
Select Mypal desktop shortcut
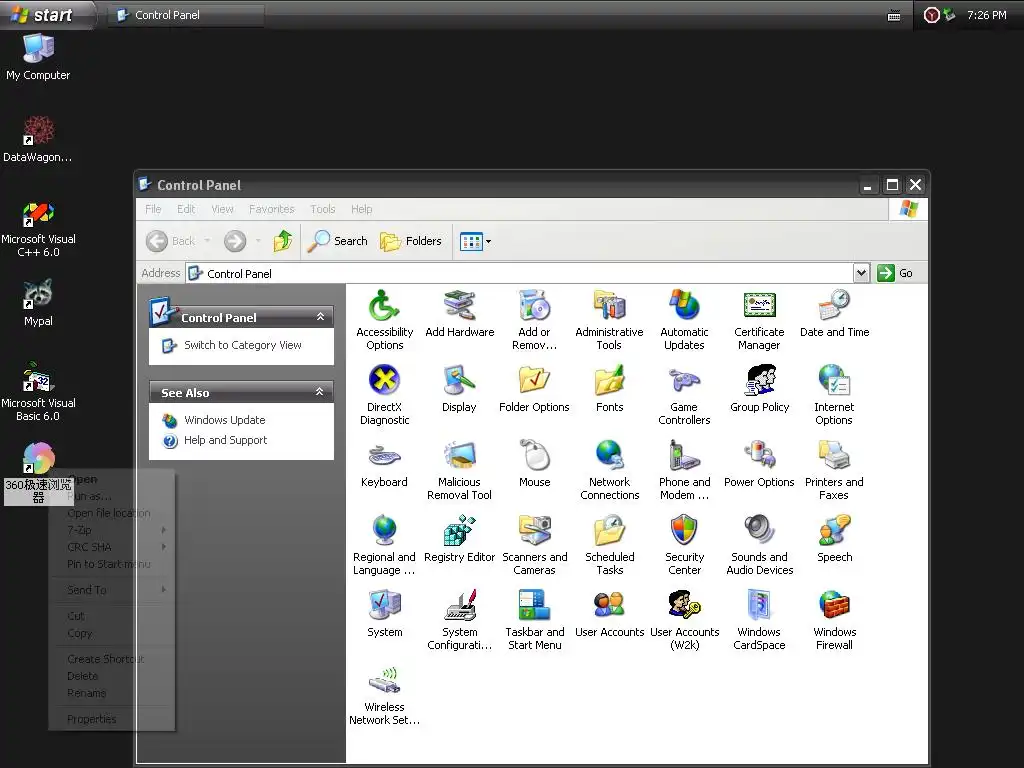(38, 302)
